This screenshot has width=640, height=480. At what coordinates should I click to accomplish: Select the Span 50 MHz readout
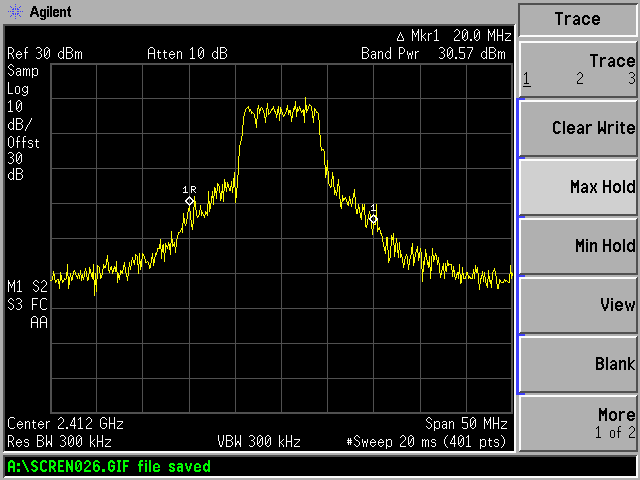[467, 423]
